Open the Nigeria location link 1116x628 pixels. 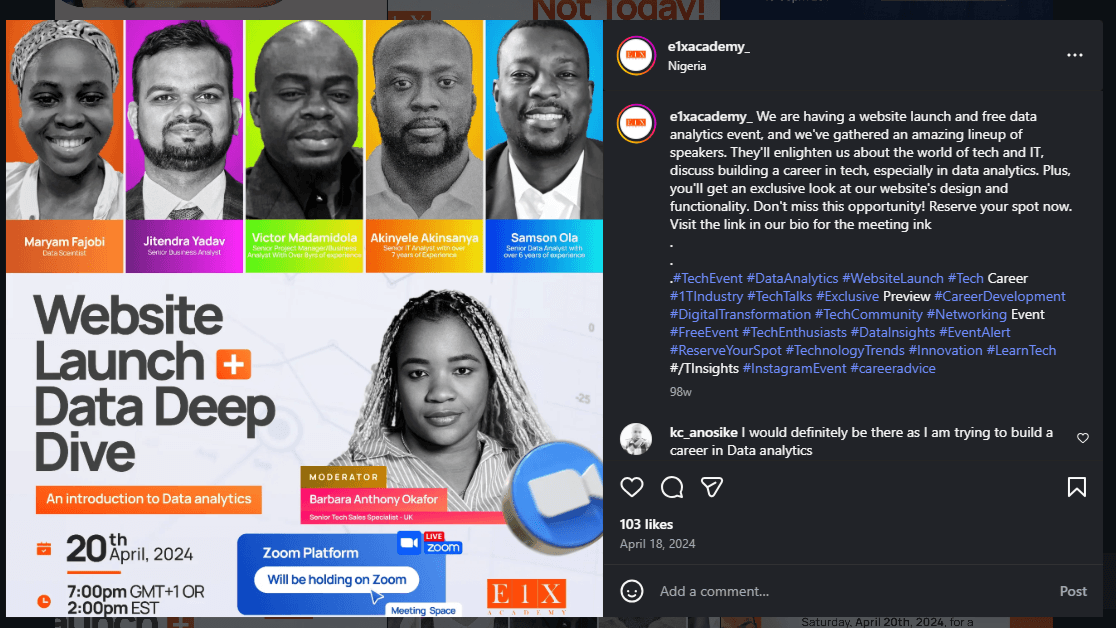(687, 66)
